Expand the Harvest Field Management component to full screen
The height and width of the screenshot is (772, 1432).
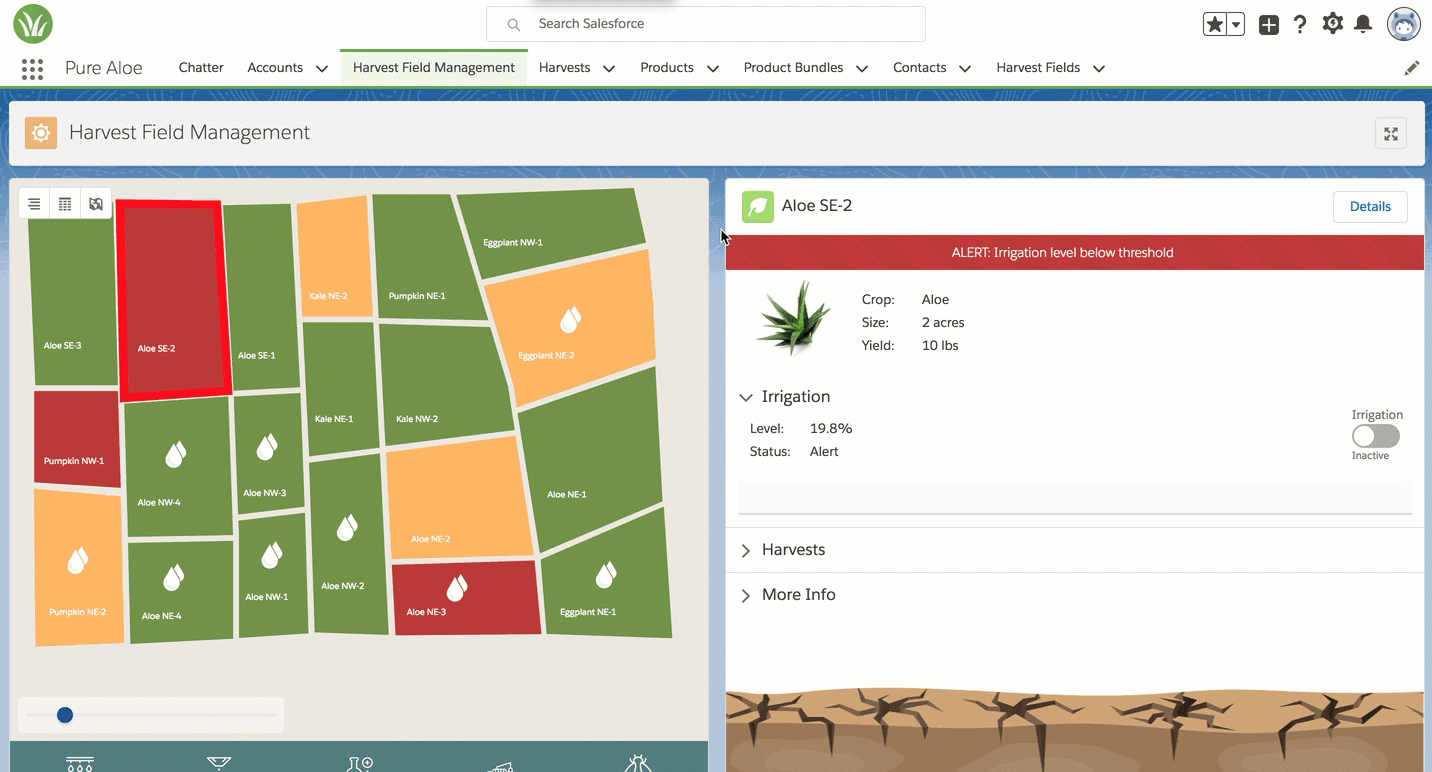[1390, 133]
